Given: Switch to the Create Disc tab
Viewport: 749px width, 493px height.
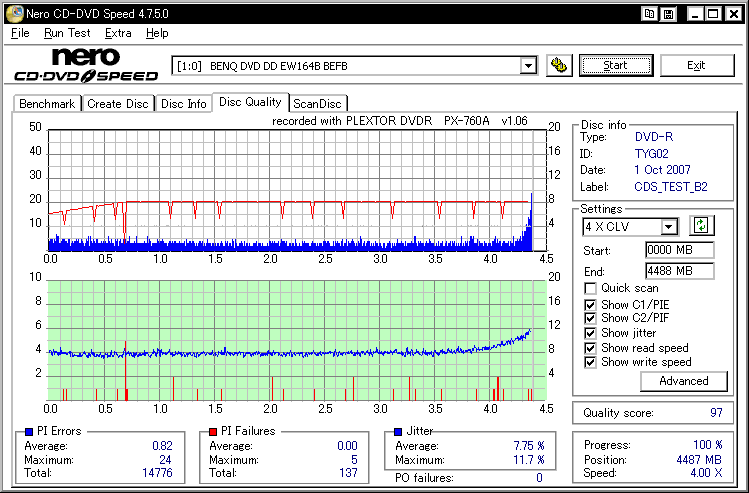Looking at the screenshot, I should (118, 104).
